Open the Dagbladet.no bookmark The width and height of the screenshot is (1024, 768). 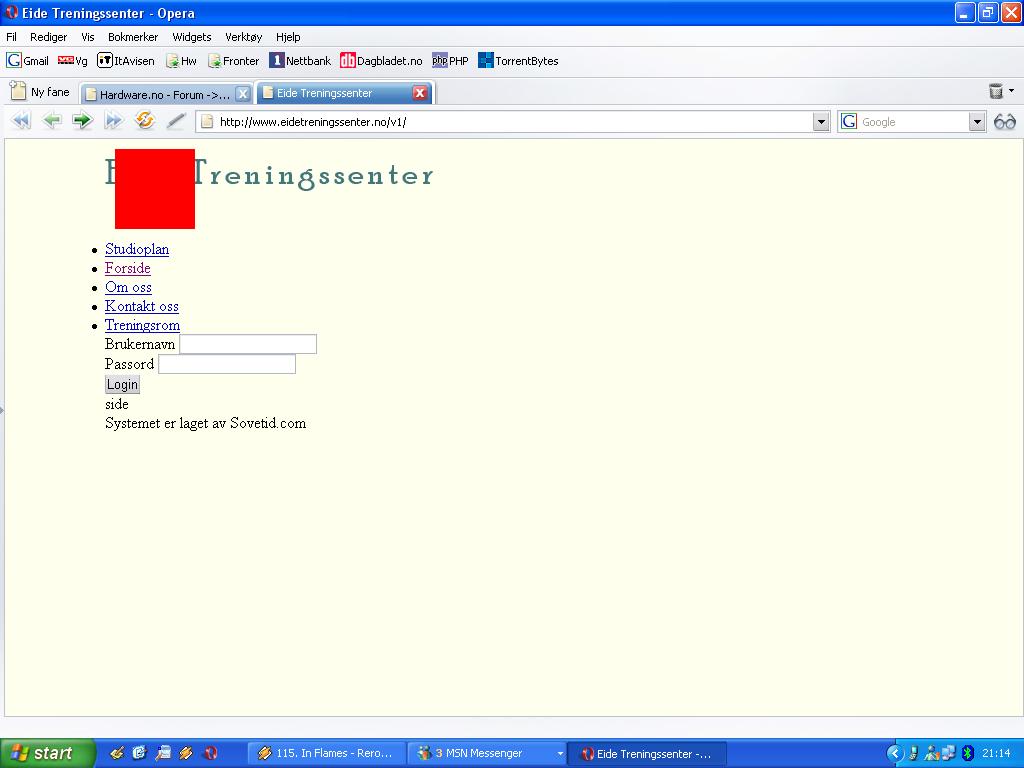(x=381, y=61)
